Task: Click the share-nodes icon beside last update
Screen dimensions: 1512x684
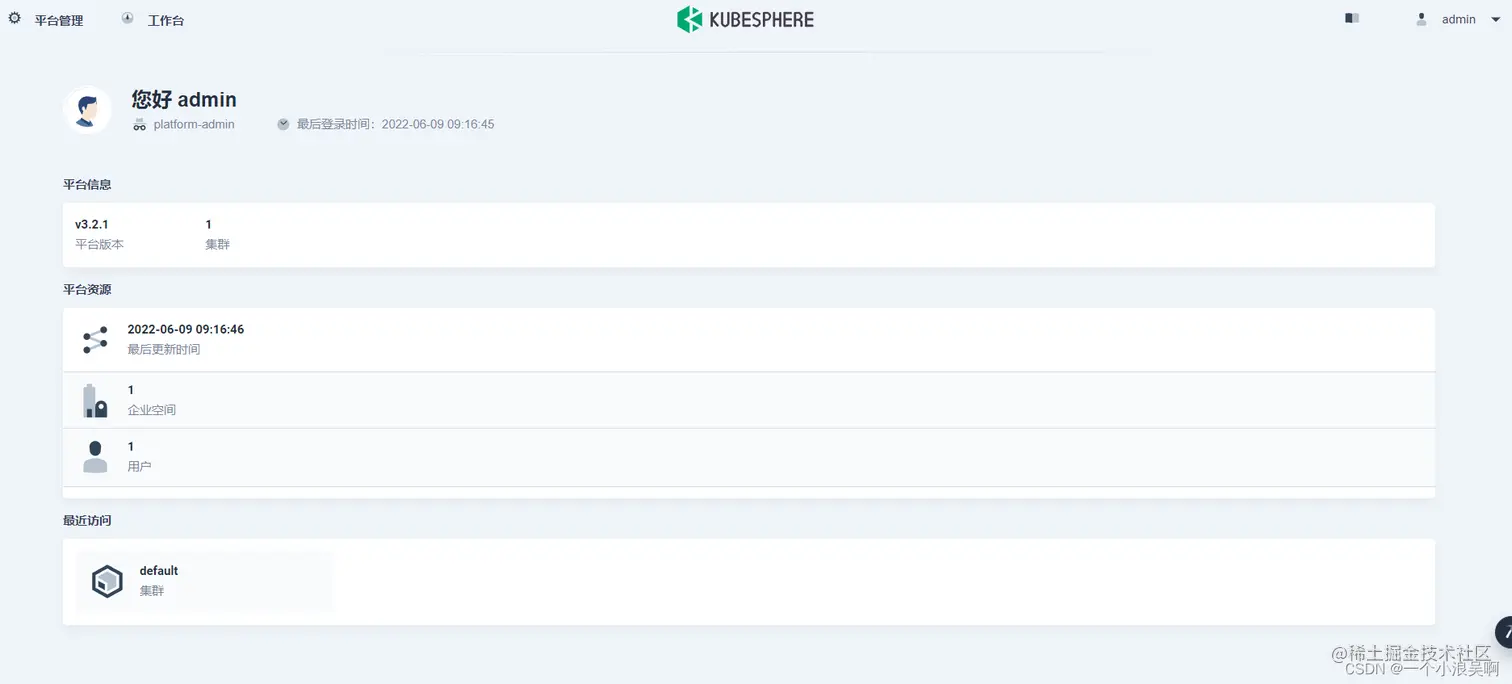Action: pos(95,340)
